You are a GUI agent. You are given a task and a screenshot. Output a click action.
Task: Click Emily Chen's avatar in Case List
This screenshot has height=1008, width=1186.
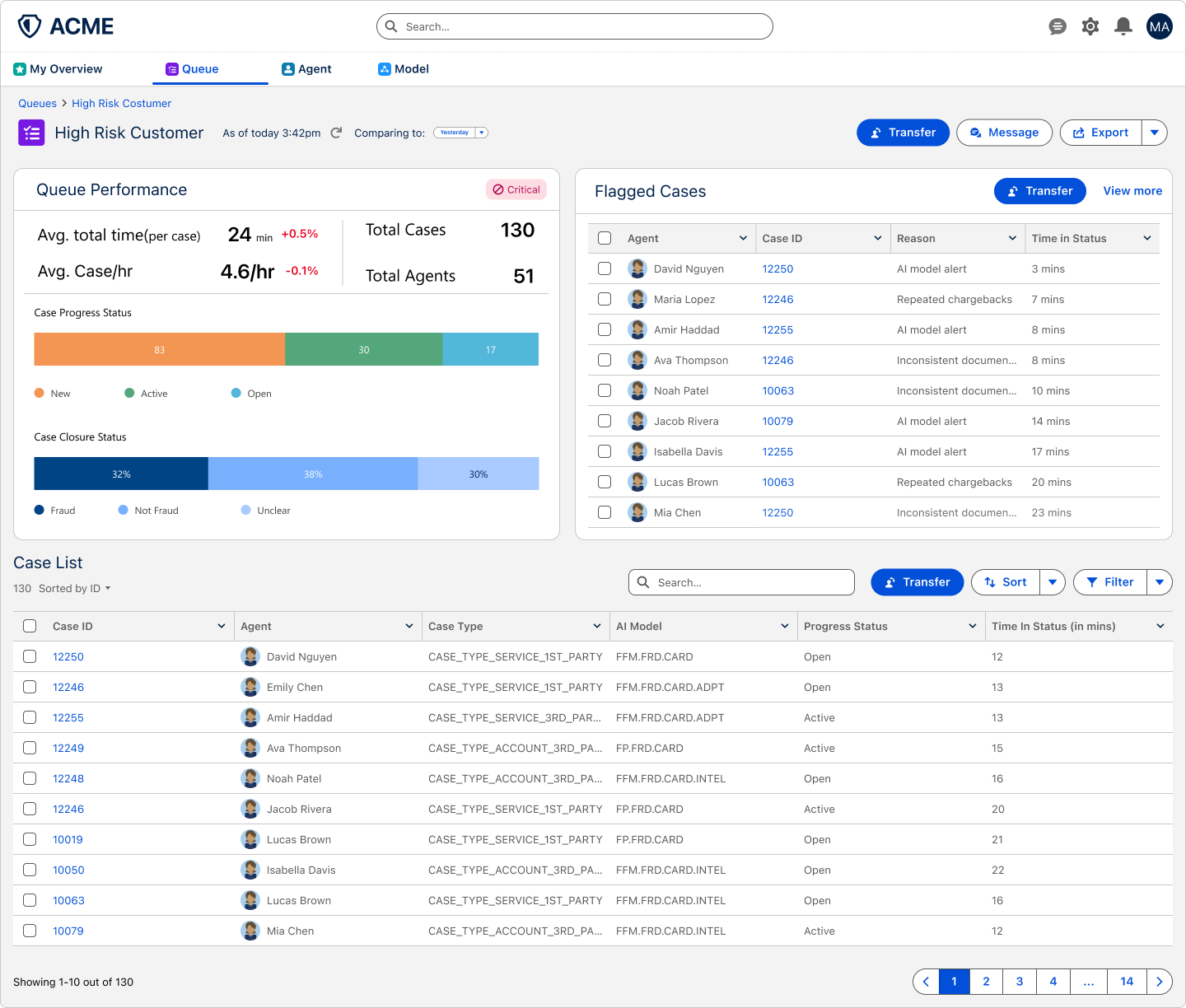[250, 687]
